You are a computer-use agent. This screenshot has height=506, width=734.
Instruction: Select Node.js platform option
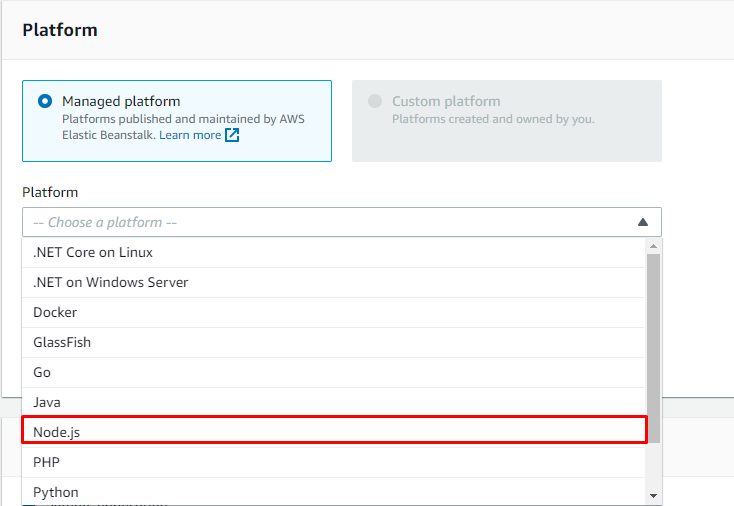tap(333, 430)
